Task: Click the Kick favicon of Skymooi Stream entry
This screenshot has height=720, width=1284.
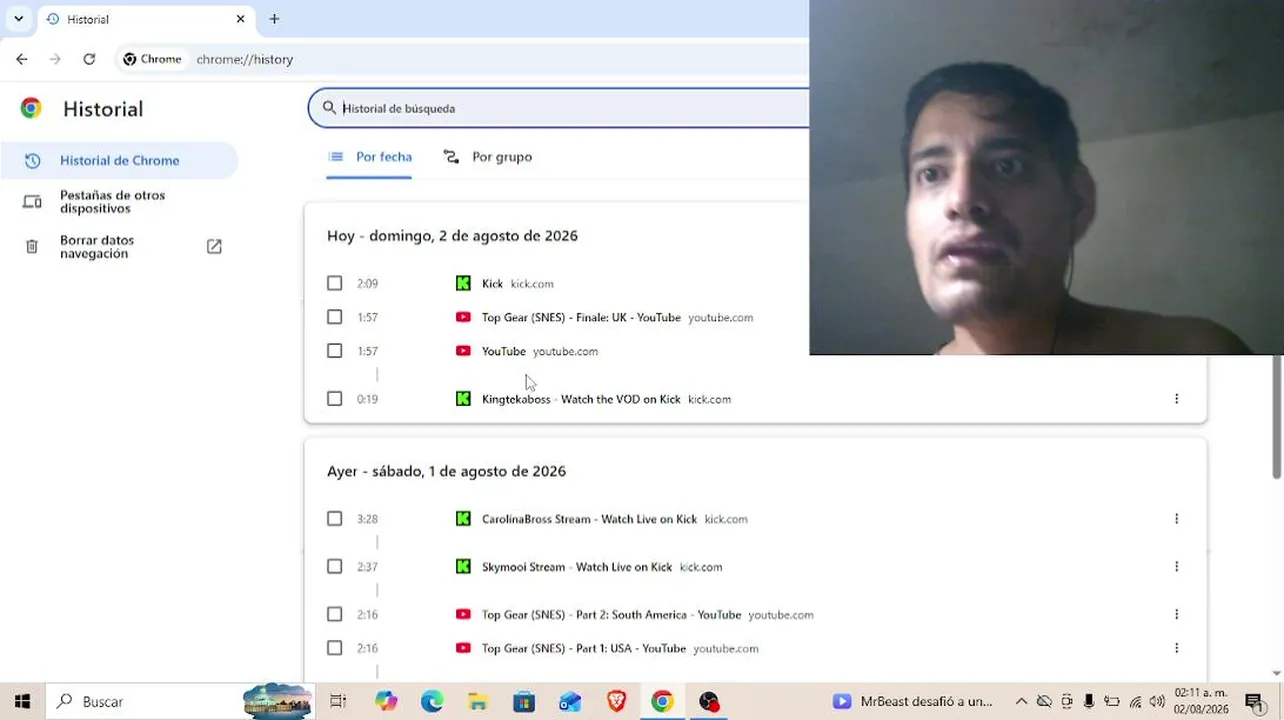Action: pyautogui.click(x=463, y=567)
